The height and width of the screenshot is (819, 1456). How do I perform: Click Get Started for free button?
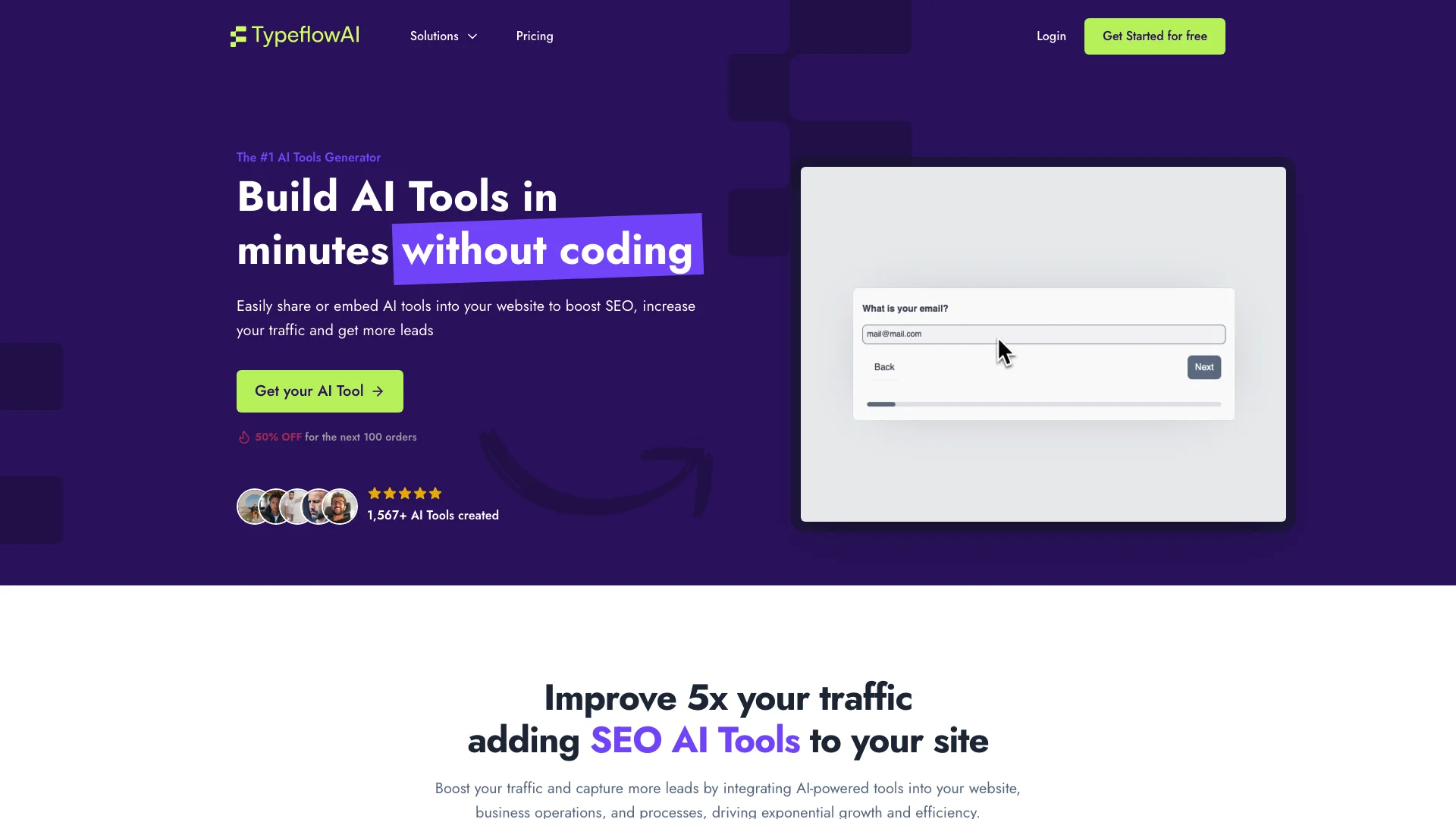pos(1154,36)
